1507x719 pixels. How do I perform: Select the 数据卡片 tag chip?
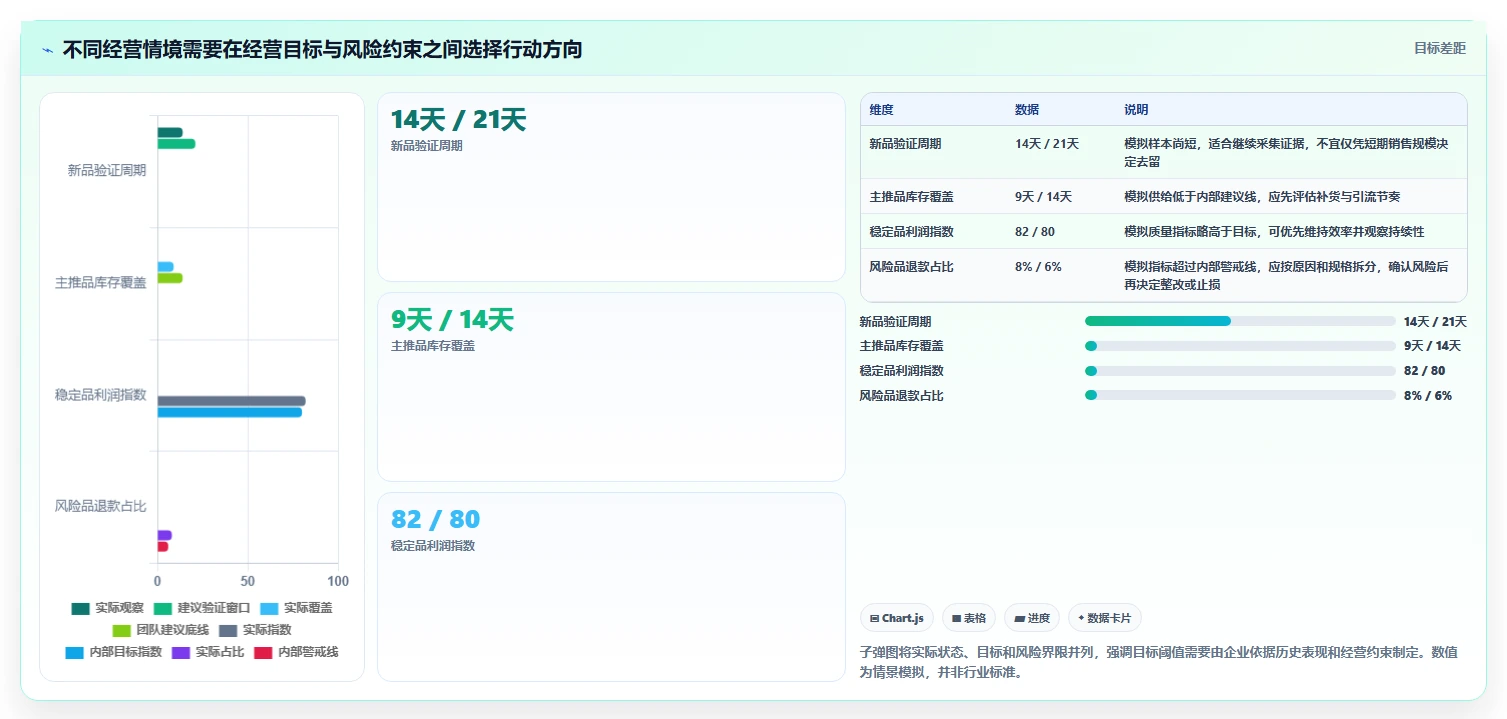(1105, 618)
